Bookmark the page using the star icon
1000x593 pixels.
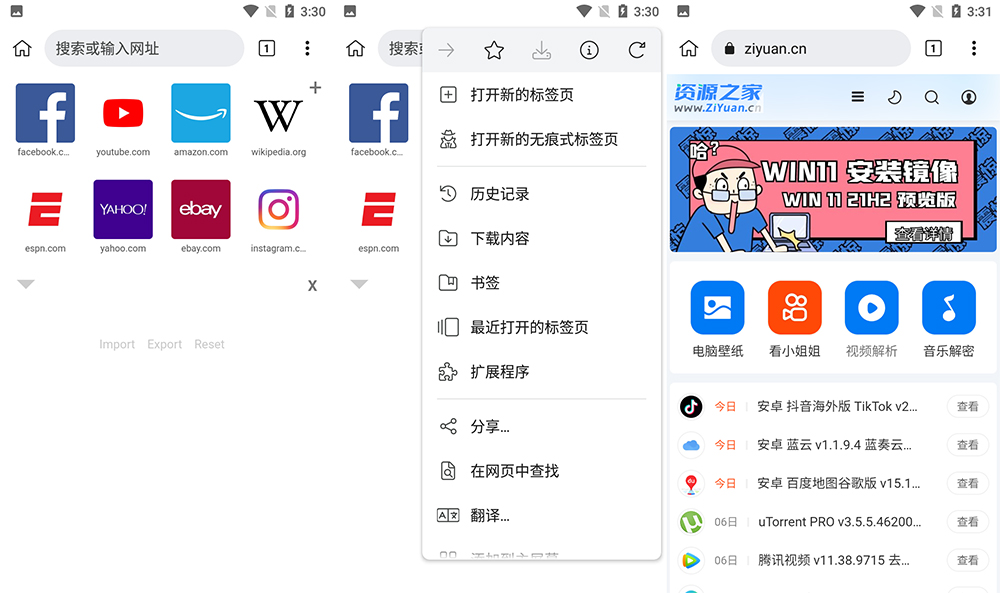[493, 49]
